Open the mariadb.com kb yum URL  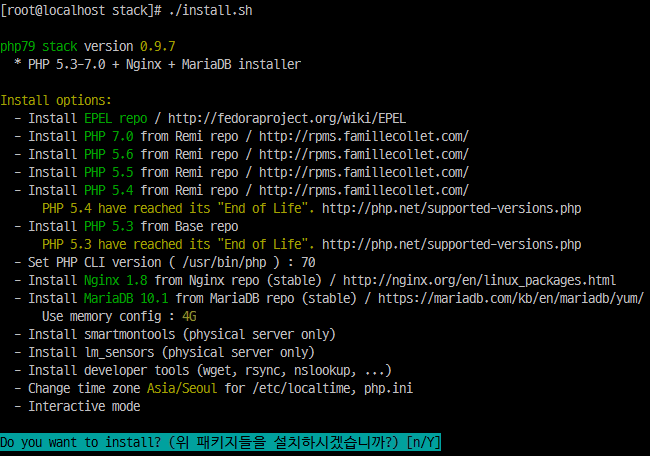511,298
